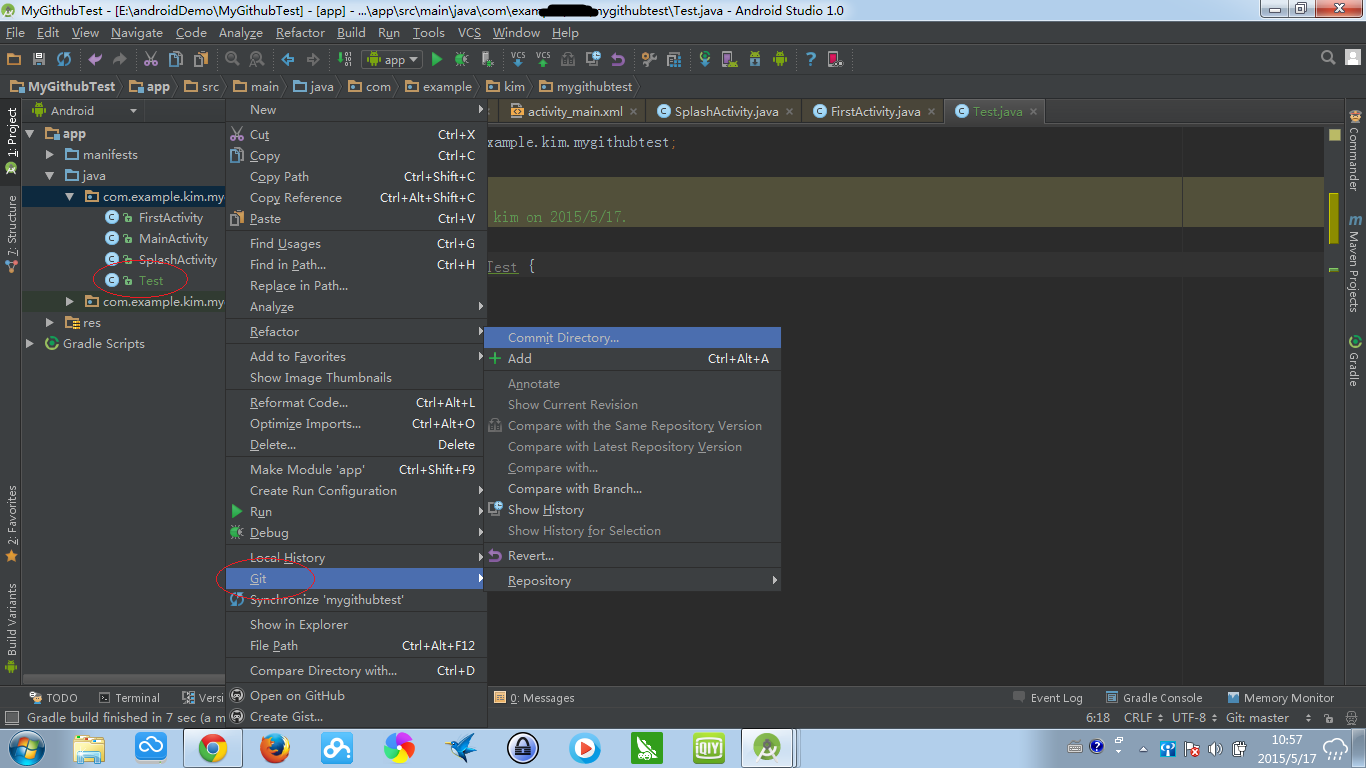Open the Android project view dropdown
Viewport: 1366px width, 768px height.
click(85, 111)
